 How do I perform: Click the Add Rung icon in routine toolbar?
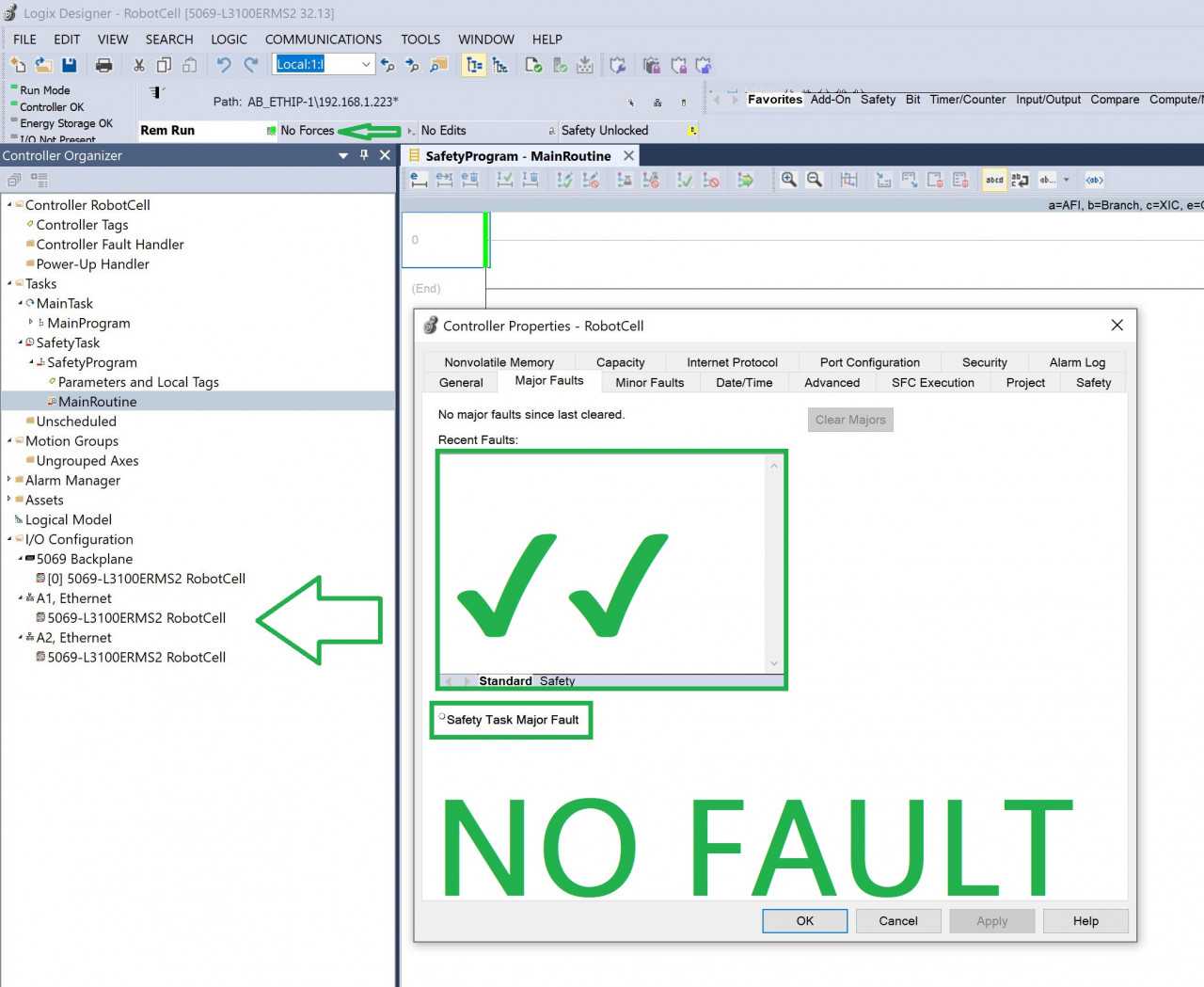[x=420, y=180]
